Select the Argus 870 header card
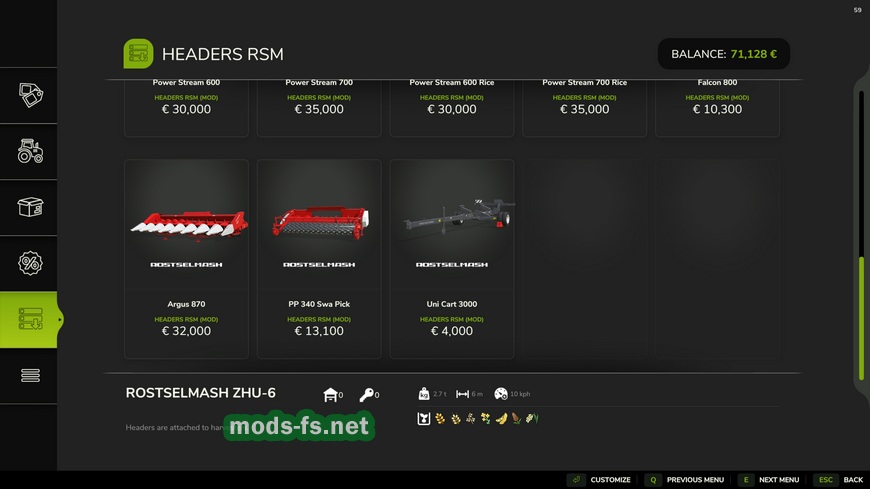 point(186,259)
